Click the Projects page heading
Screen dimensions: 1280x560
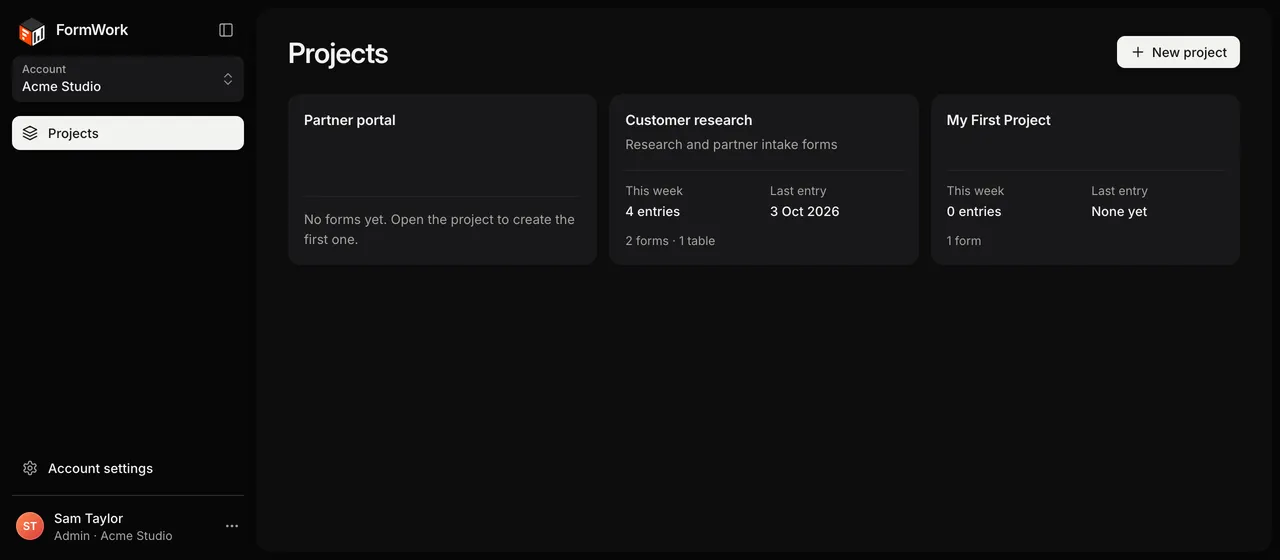(x=338, y=53)
